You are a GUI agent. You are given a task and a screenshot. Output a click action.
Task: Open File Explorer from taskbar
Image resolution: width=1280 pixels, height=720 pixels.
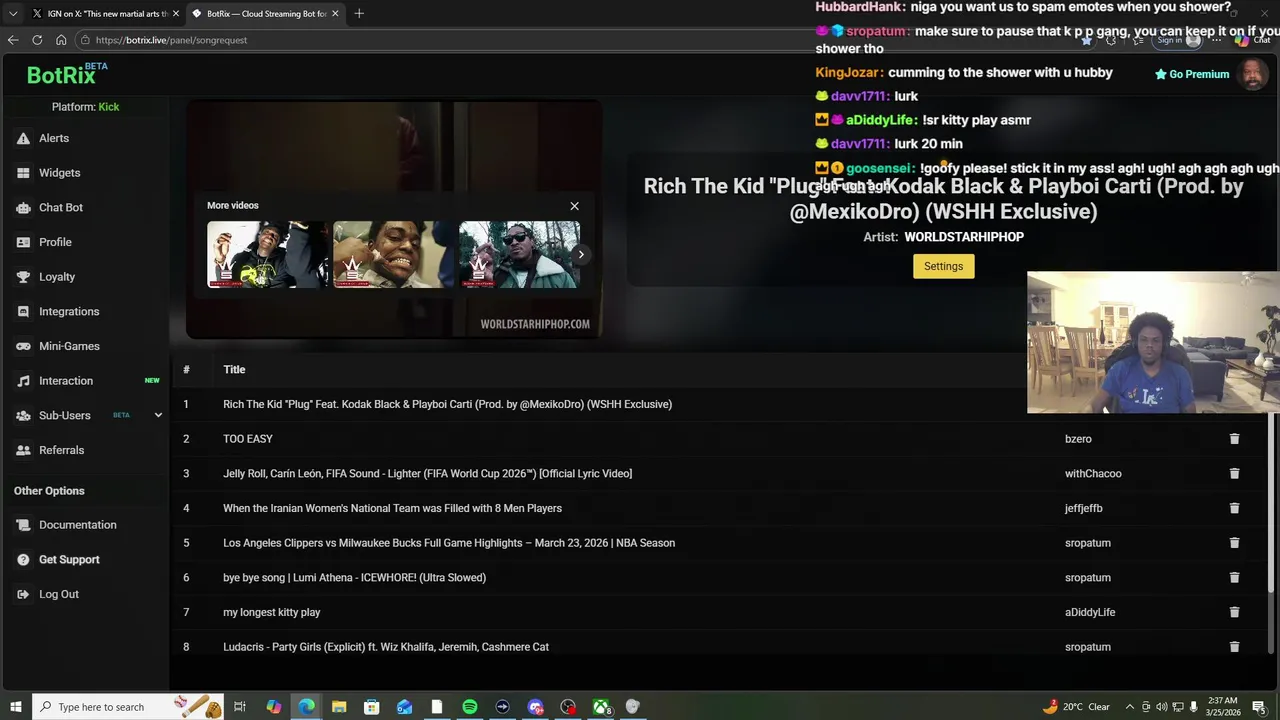(339, 707)
